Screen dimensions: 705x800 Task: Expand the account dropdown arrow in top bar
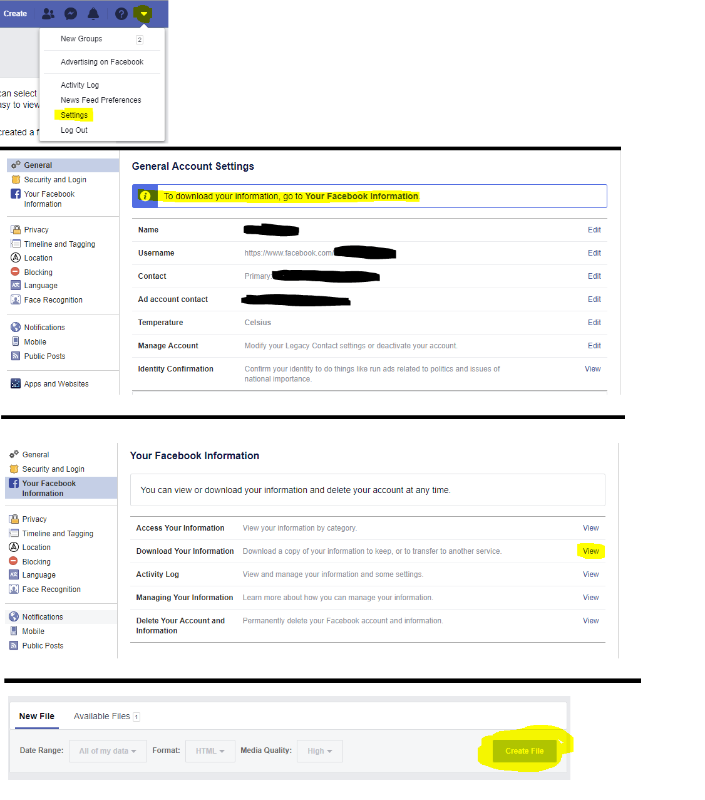tap(145, 14)
